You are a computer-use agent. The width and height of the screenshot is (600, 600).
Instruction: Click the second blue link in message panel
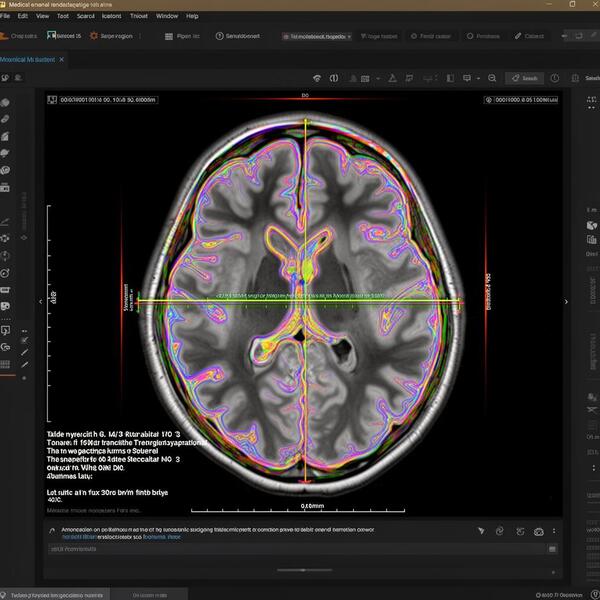161,537
